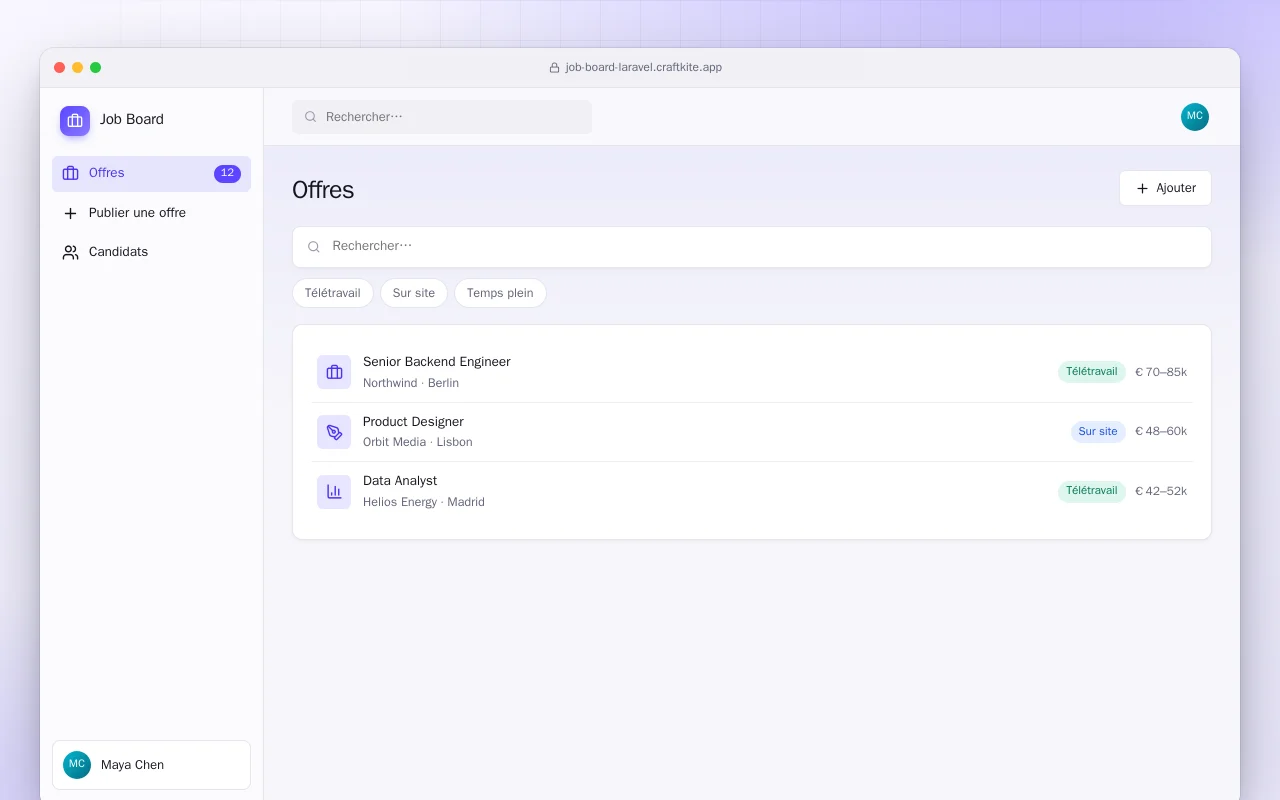Open the Data Analyst listing
Viewport: 1280px width, 800px height.
752,492
